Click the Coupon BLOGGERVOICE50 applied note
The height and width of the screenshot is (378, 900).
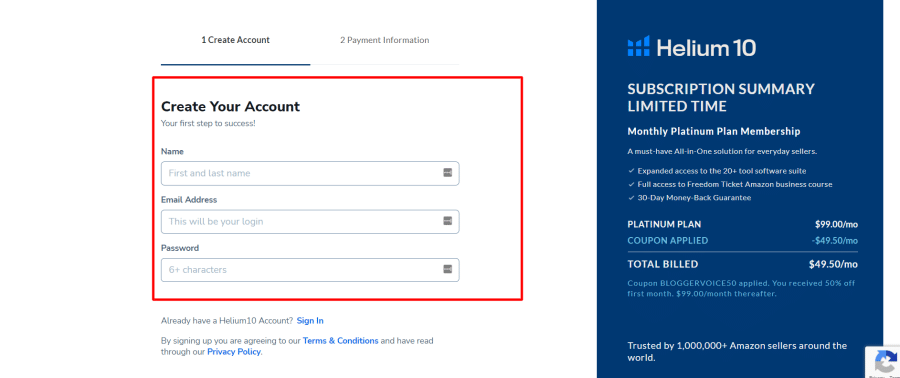coord(742,288)
